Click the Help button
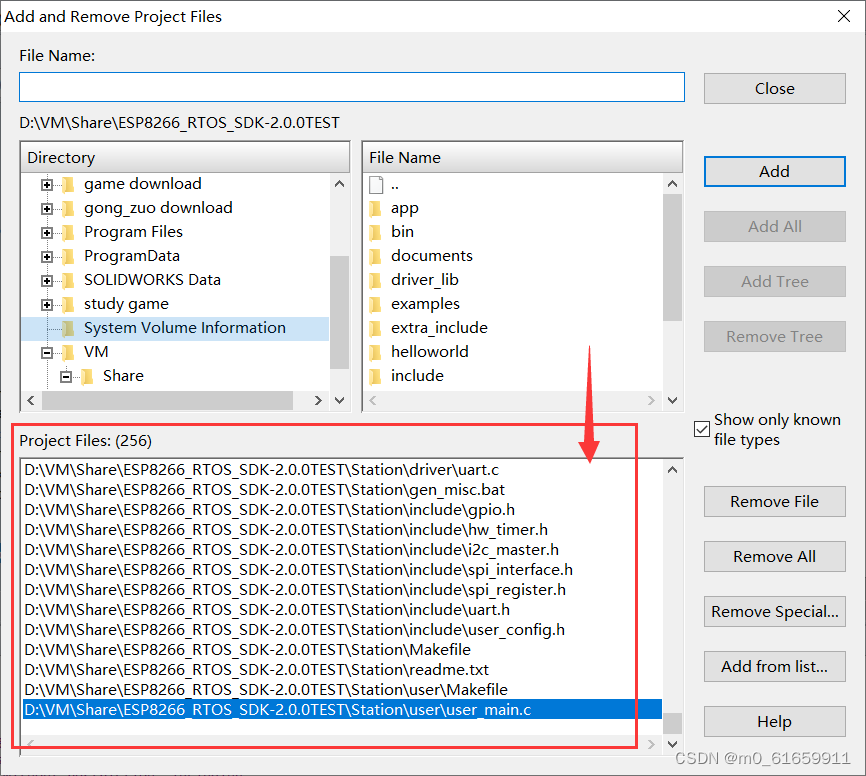The image size is (866, 776). pos(774,721)
